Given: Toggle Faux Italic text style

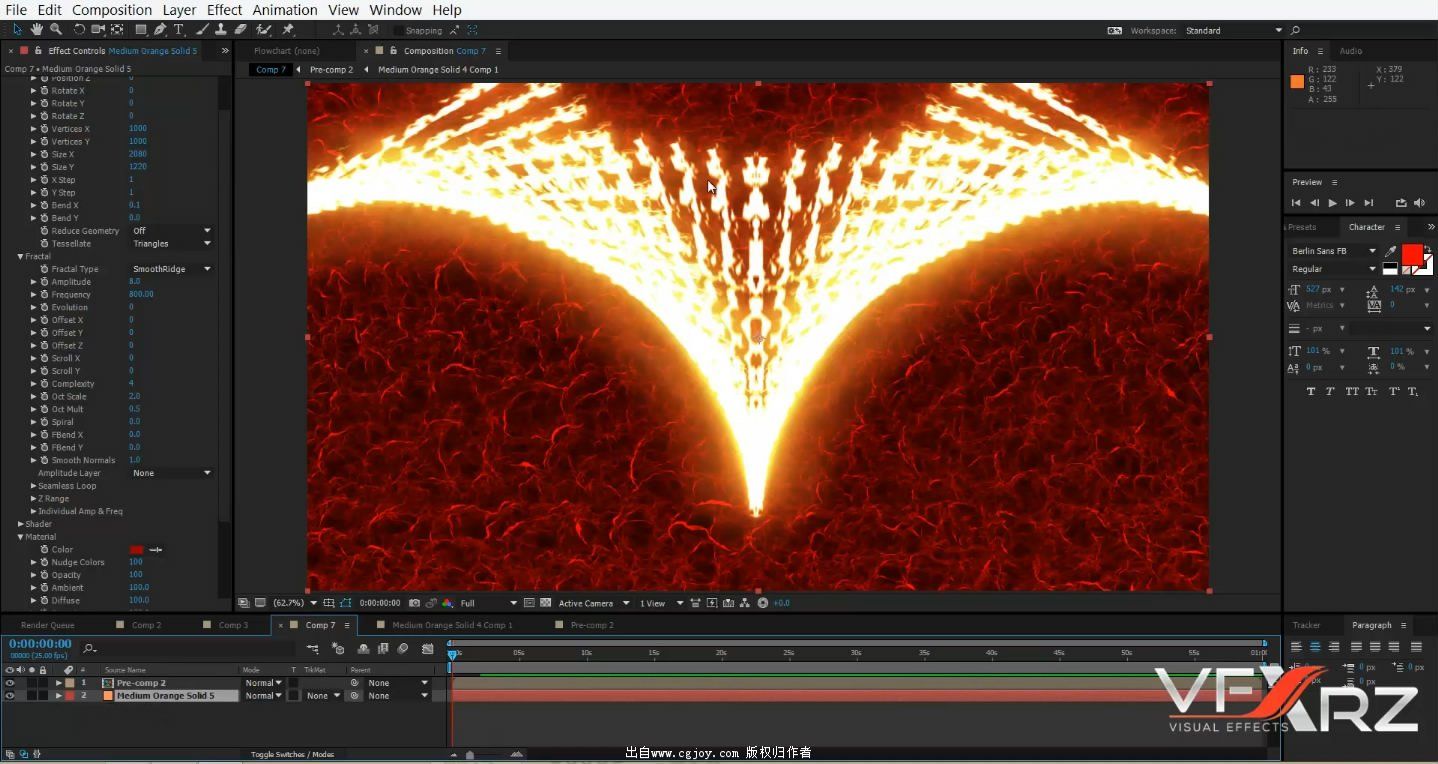Looking at the screenshot, I should (1330, 391).
